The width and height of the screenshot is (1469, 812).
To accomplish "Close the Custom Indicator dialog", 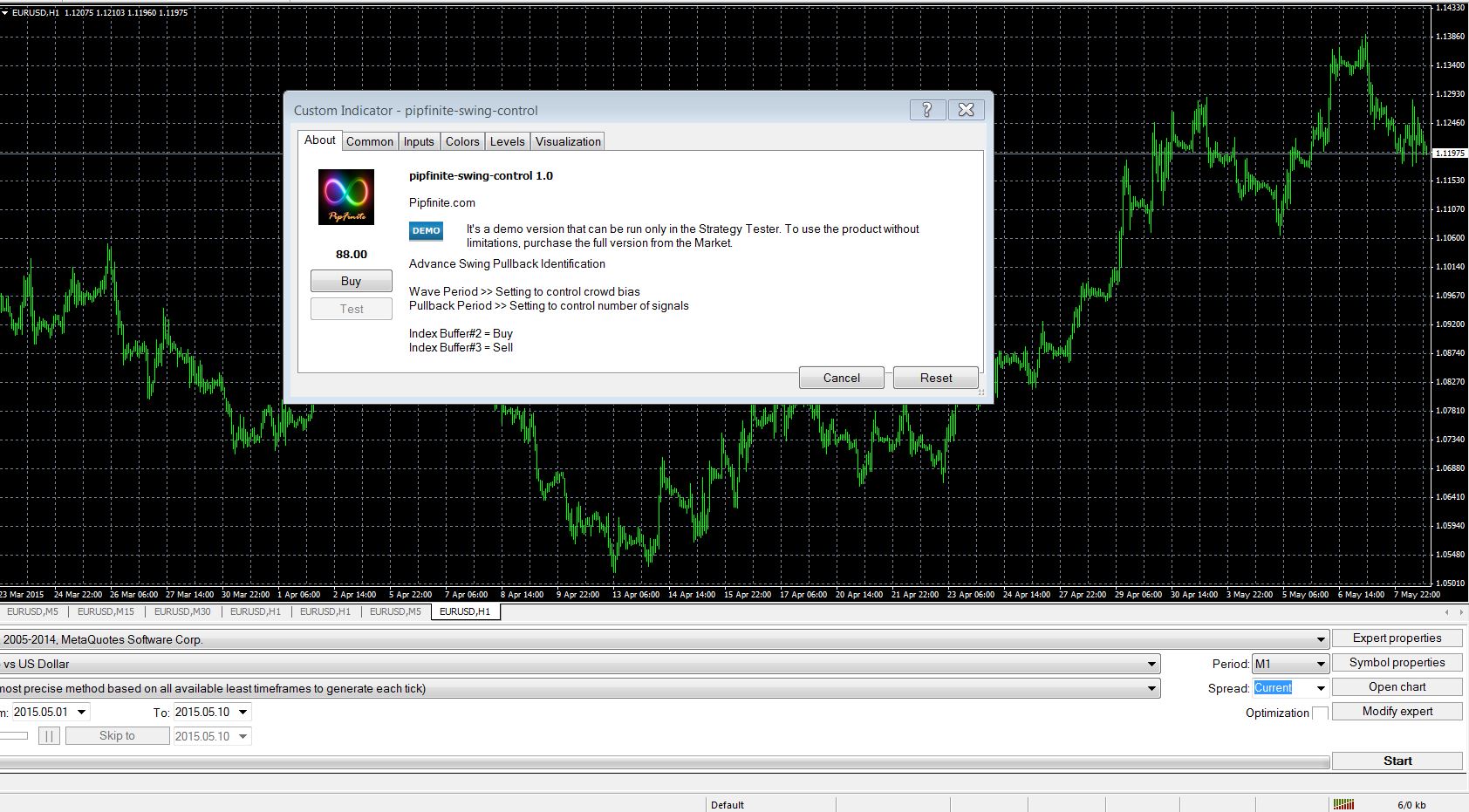I will [x=966, y=109].
